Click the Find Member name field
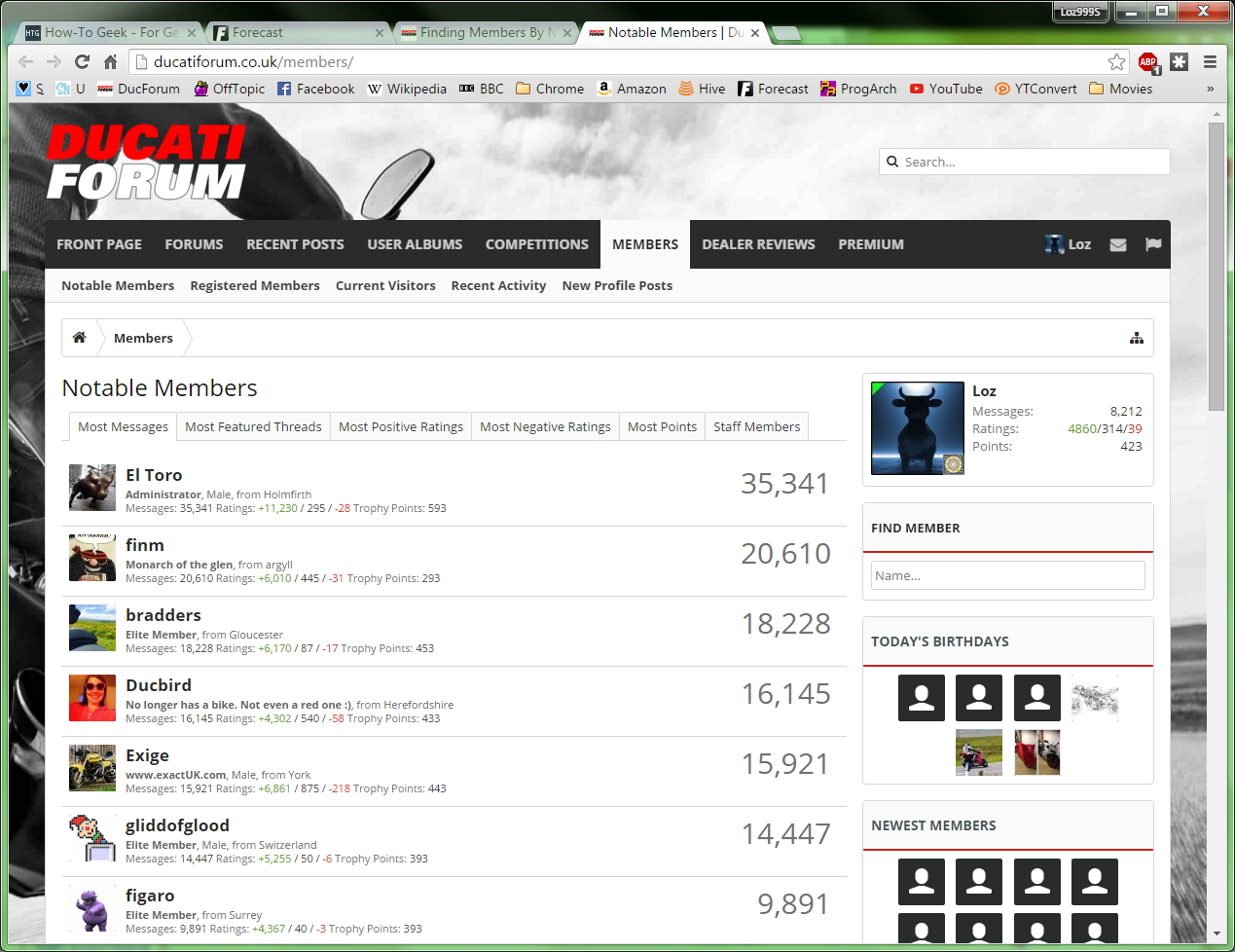The width and height of the screenshot is (1235, 952). [1007, 575]
